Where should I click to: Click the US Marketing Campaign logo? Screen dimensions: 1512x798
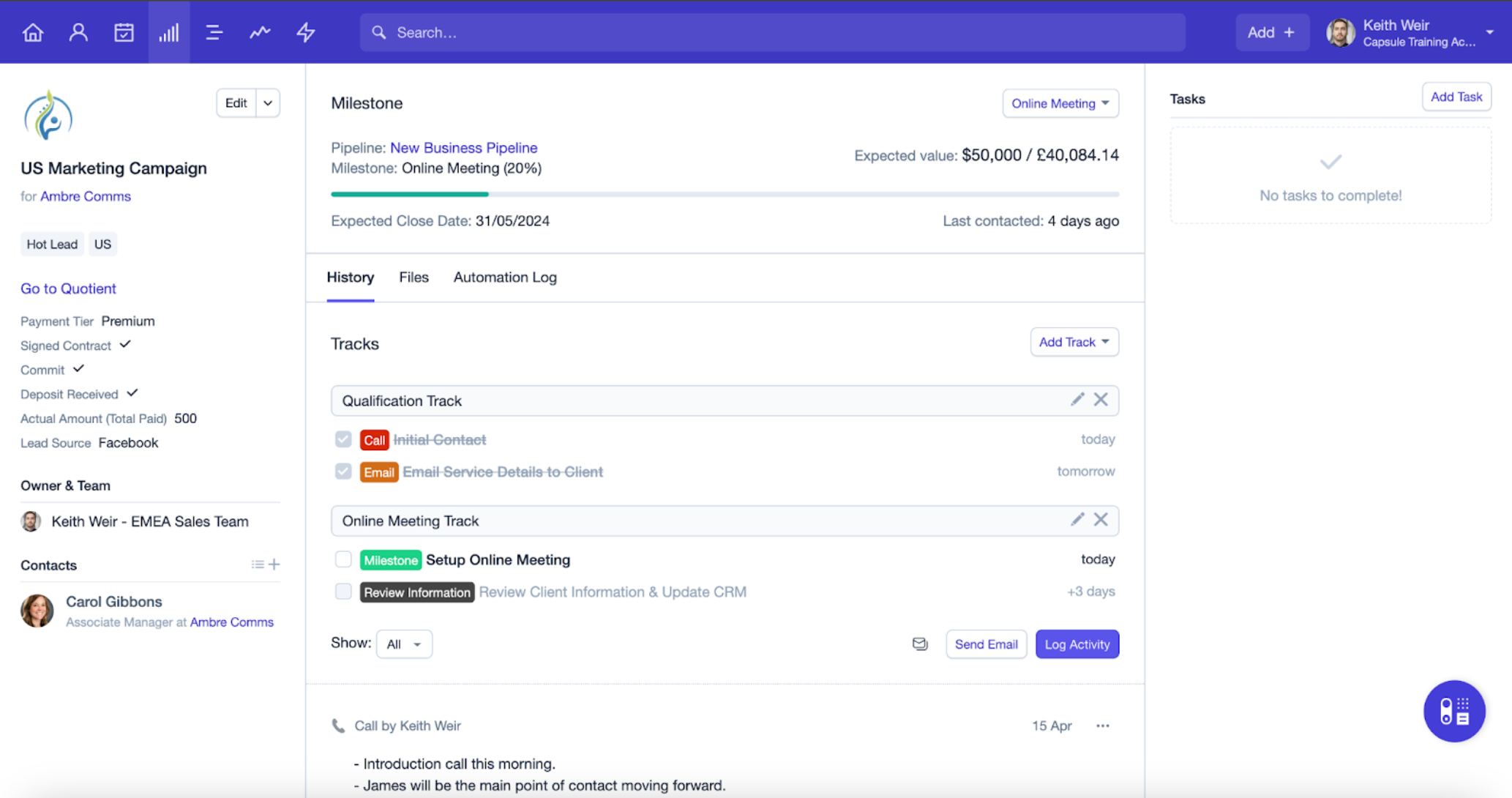48,115
